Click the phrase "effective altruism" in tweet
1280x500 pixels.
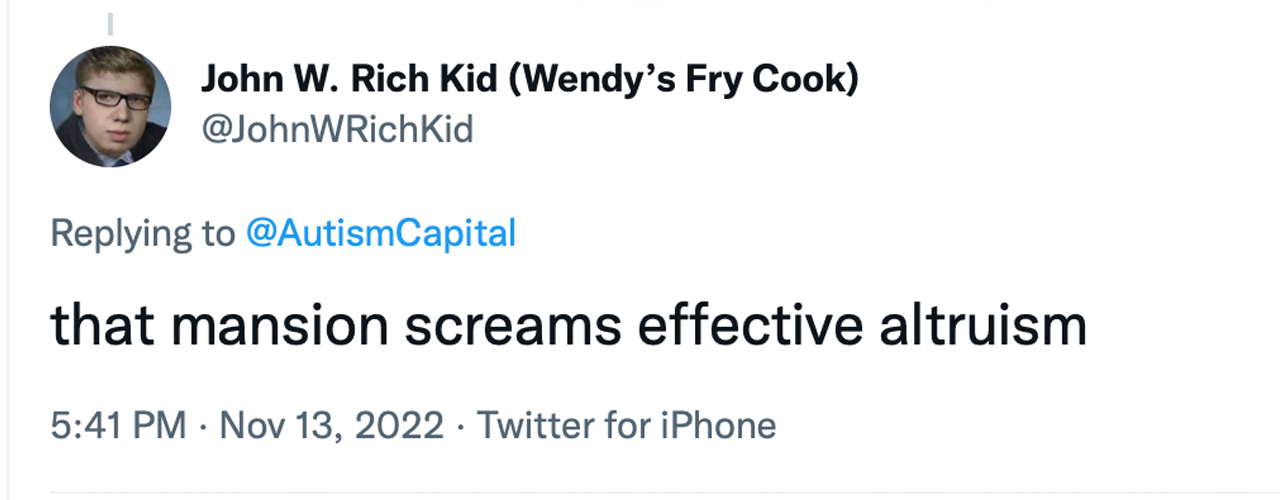pyautogui.click(x=862, y=326)
